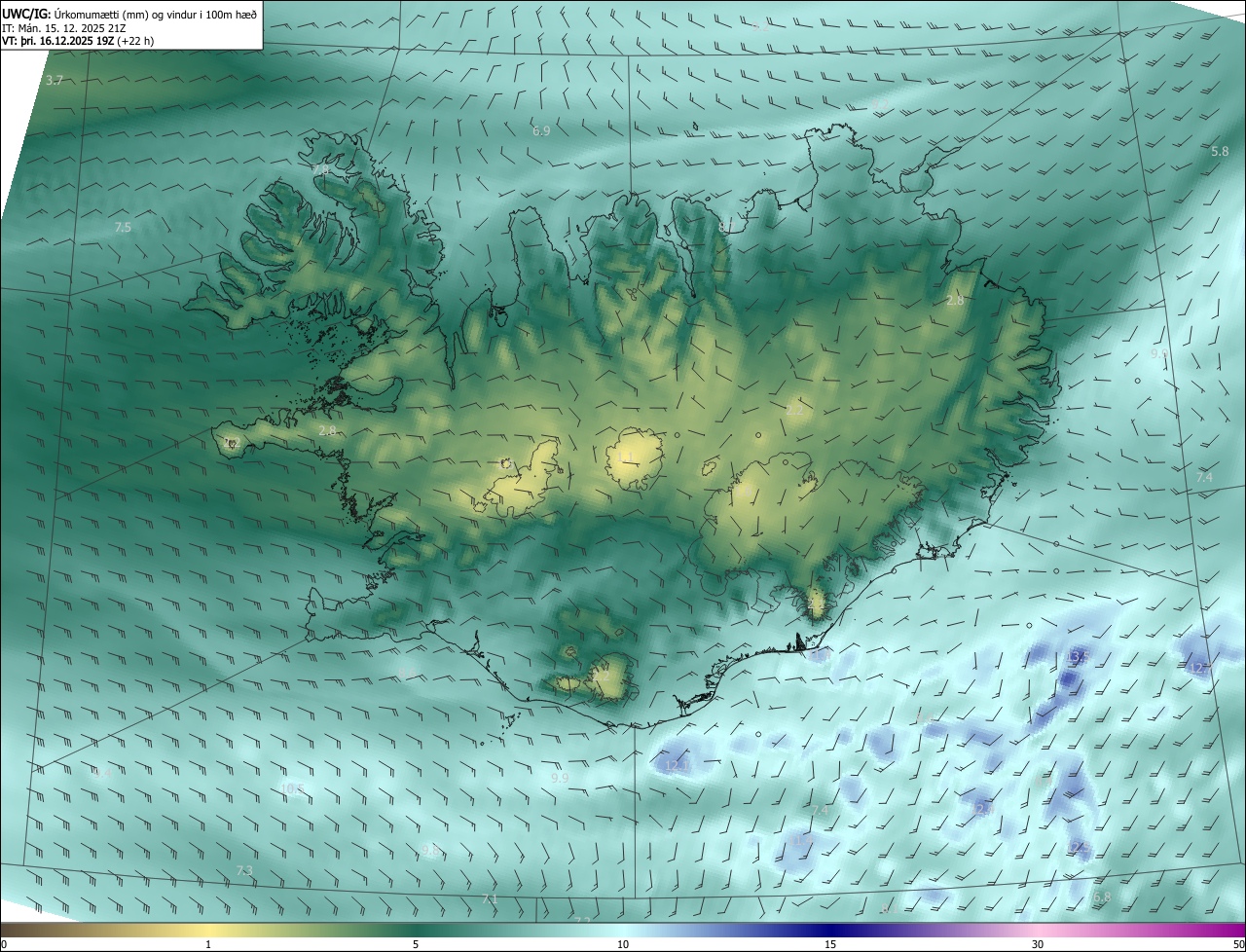Screen dimensions: 1246x952
Task: Click the colour scale tick label '5'
Action: coord(416,944)
